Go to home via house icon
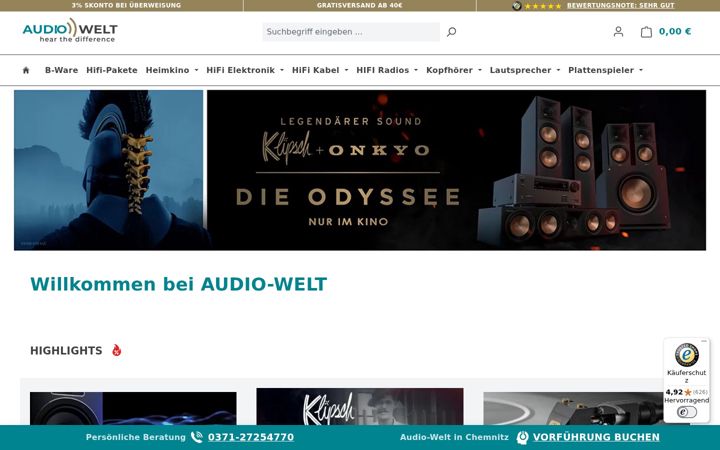This screenshot has width=720, height=450. (x=26, y=70)
